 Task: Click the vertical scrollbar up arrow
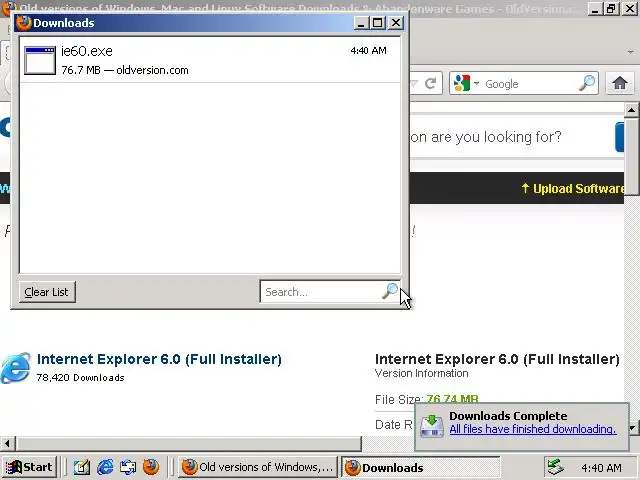(631, 109)
